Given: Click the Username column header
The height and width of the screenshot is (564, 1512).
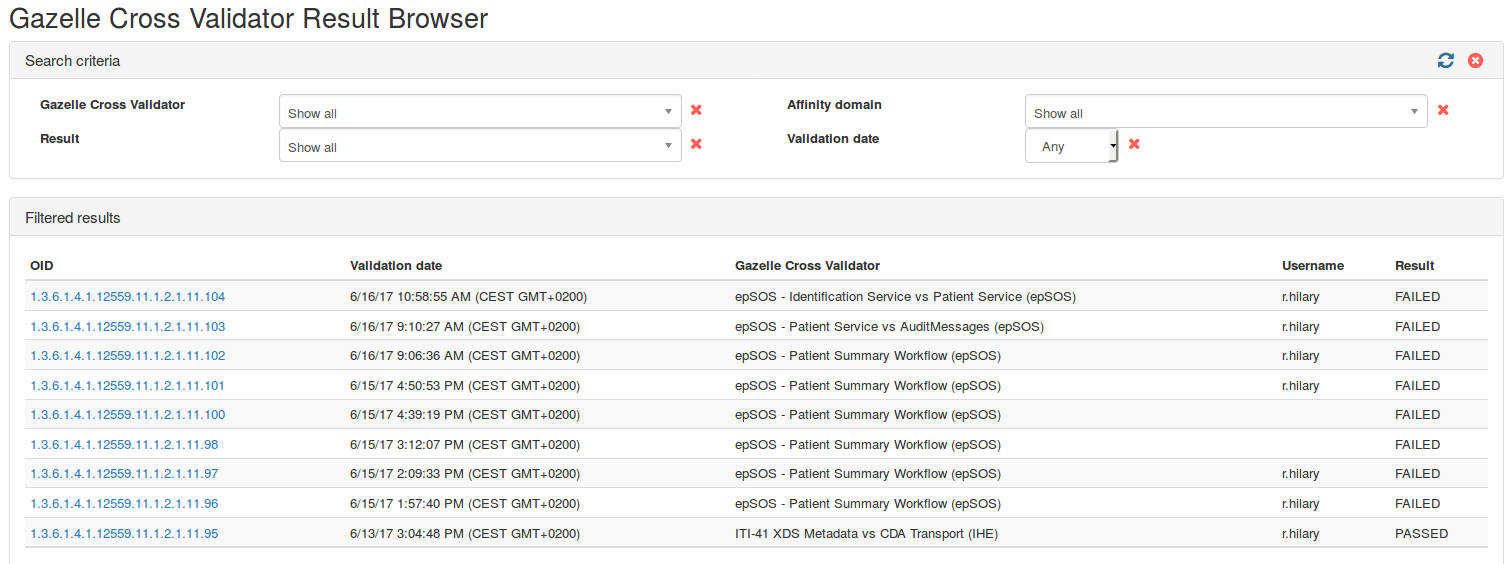Looking at the screenshot, I should pyautogui.click(x=1312, y=266).
